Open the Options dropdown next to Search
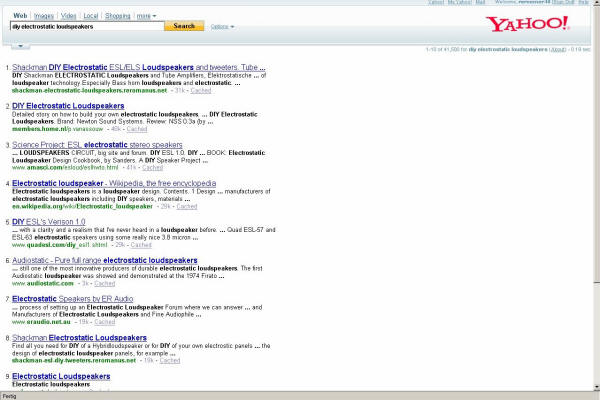 pyautogui.click(x=222, y=27)
